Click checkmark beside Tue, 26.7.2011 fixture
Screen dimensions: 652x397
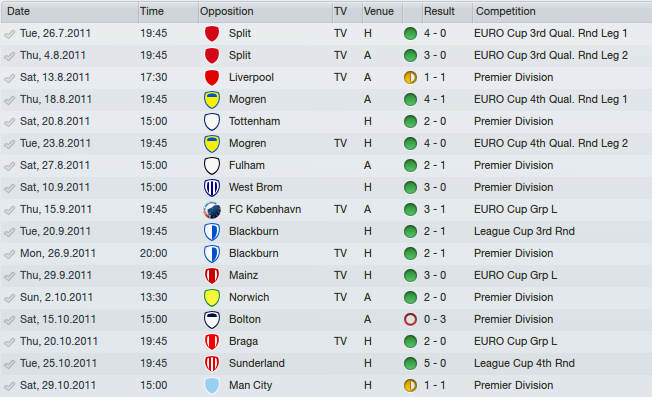click(9, 34)
